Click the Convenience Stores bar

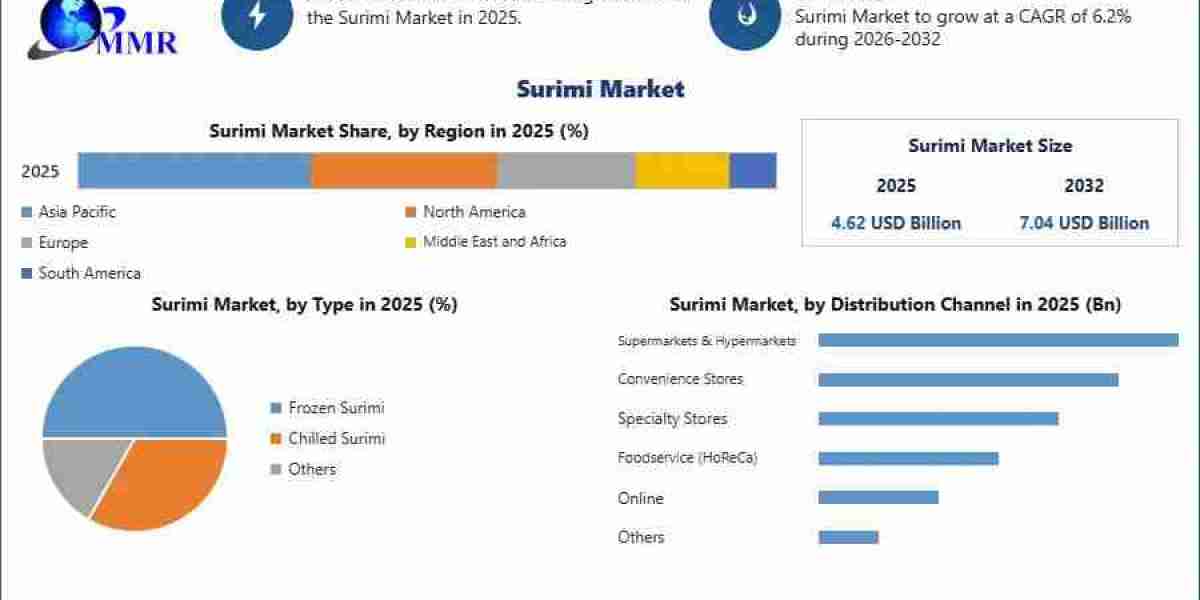pos(968,380)
